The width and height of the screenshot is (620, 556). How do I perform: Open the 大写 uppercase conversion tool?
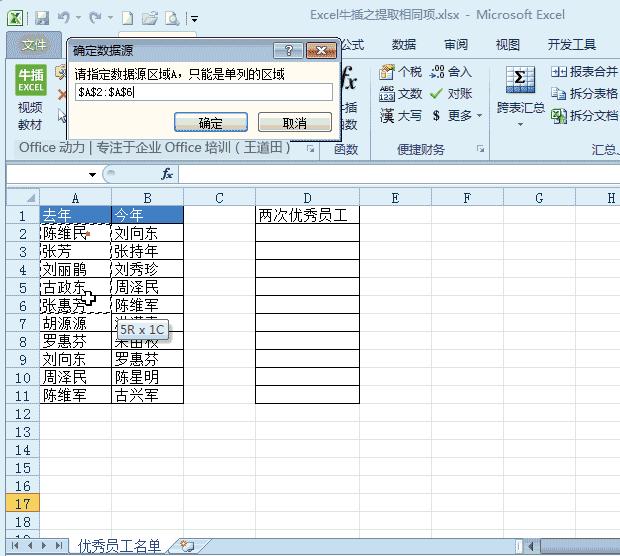pos(400,115)
